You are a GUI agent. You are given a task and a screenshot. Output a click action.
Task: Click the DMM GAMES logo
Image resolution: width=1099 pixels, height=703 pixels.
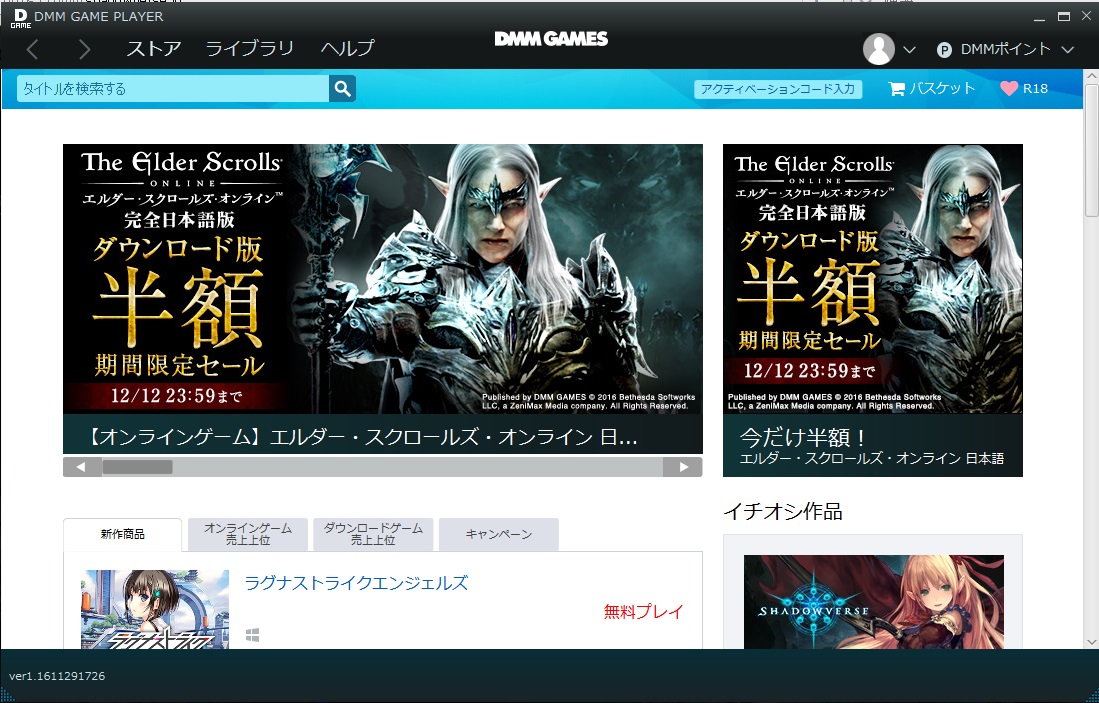click(551, 39)
